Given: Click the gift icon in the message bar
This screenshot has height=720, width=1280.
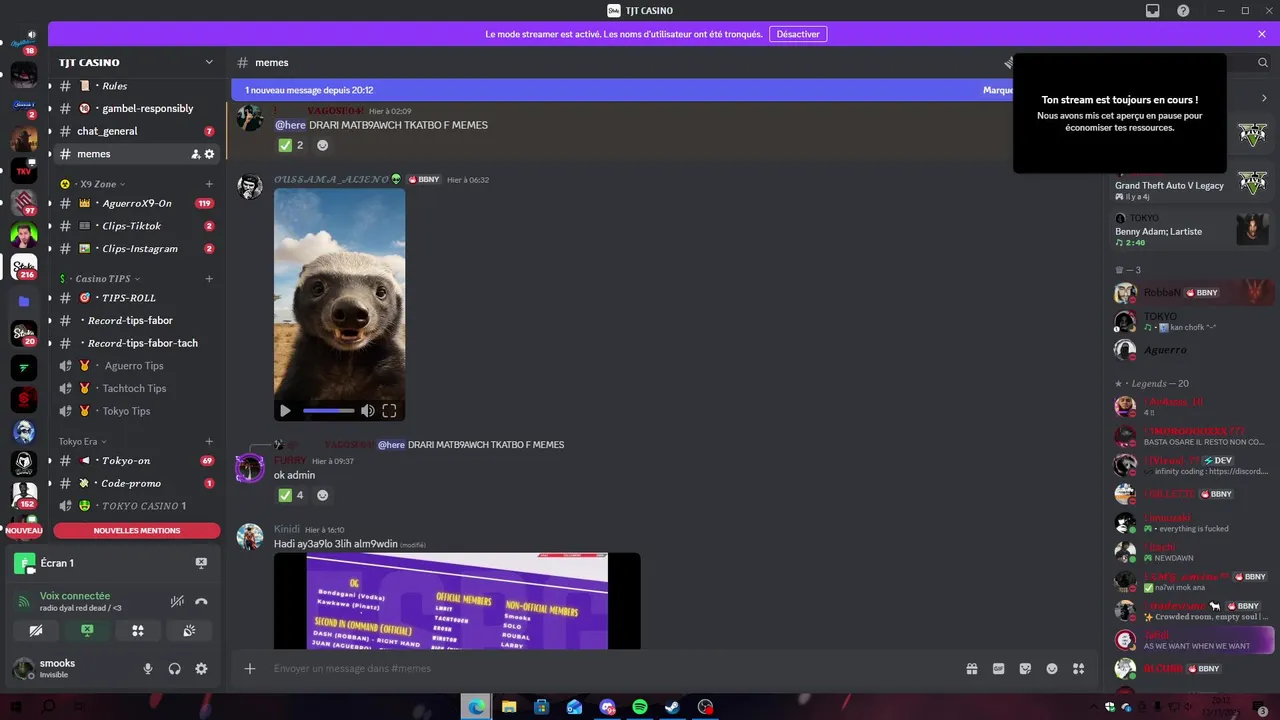Looking at the screenshot, I should (x=971, y=669).
